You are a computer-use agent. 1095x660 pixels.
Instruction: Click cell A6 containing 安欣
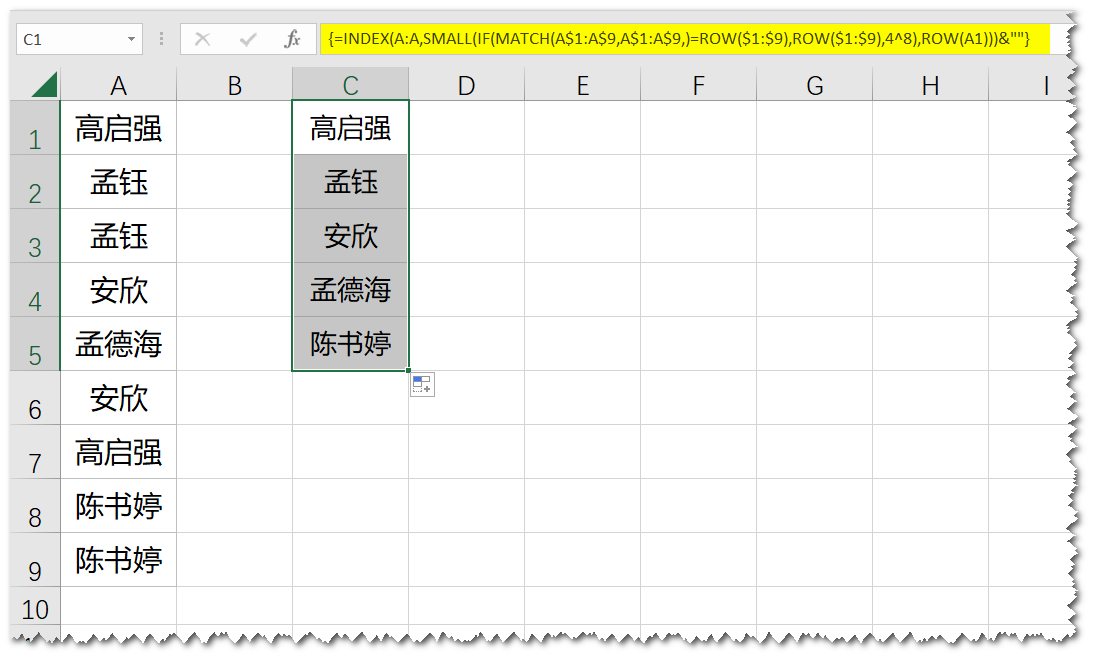pyautogui.click(x=118, y=397)
